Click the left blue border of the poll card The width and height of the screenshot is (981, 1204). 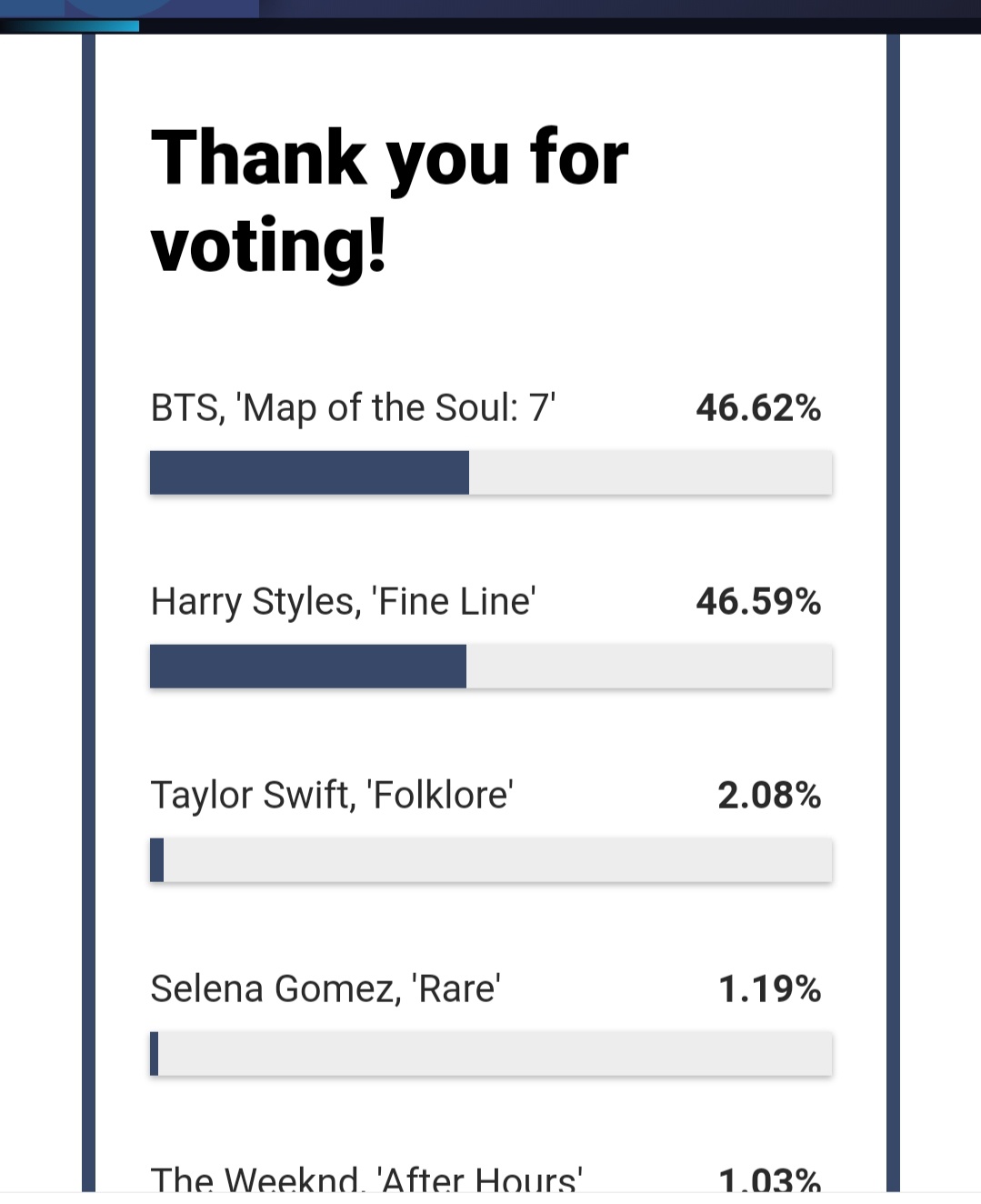(88, 612)
